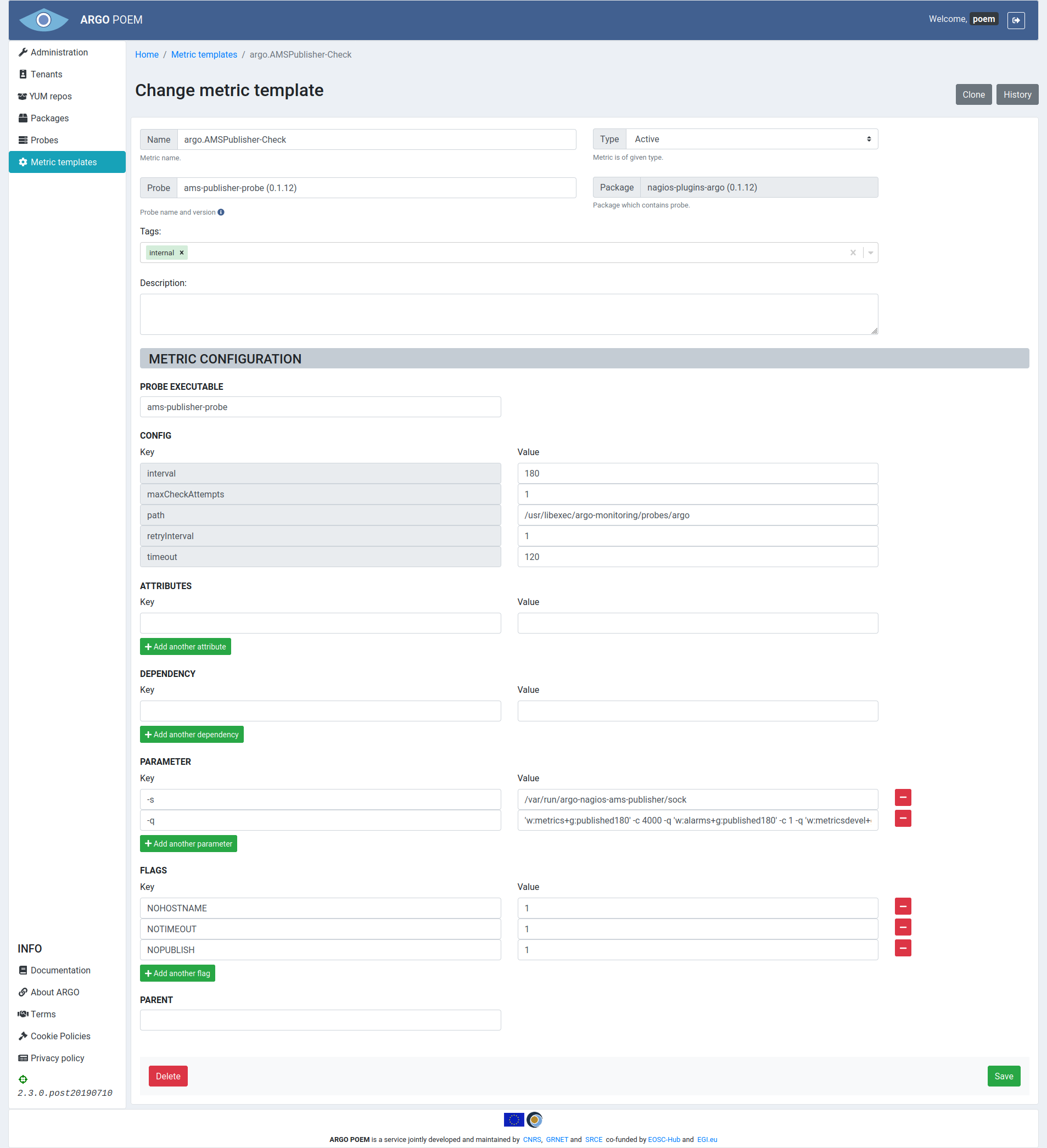Add another attribute

coord(186,646)
